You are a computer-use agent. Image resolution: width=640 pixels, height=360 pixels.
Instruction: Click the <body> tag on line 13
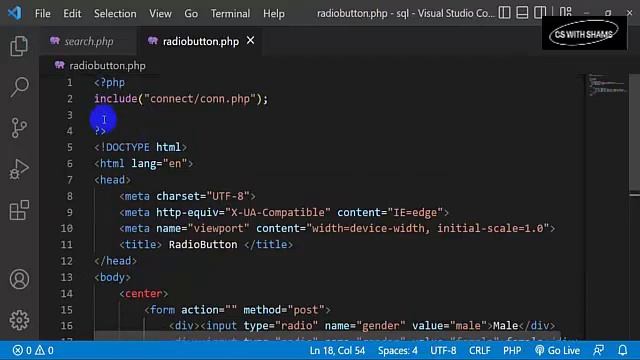112,277
